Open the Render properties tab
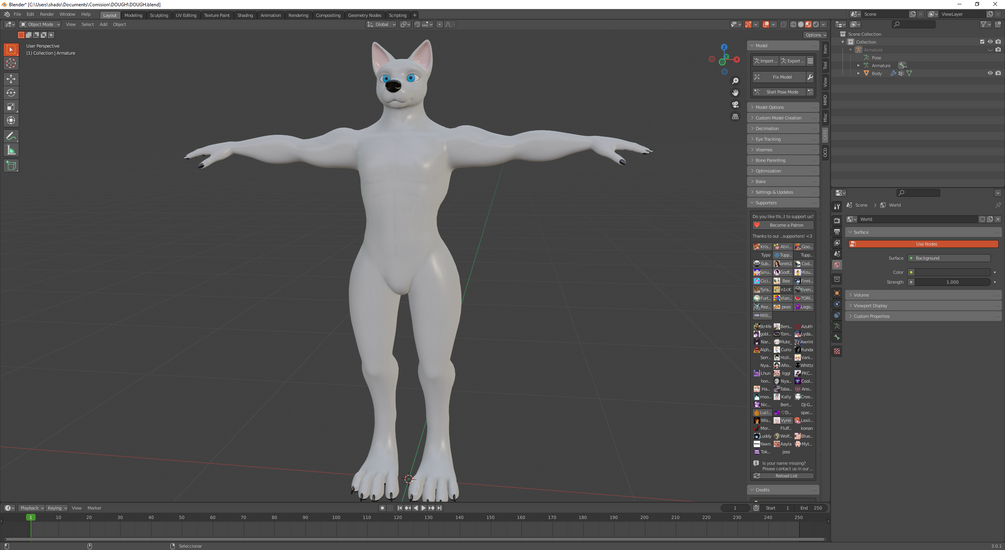Screen dimensions: 1005x550 pyautogui.click(x=836, y=221)
